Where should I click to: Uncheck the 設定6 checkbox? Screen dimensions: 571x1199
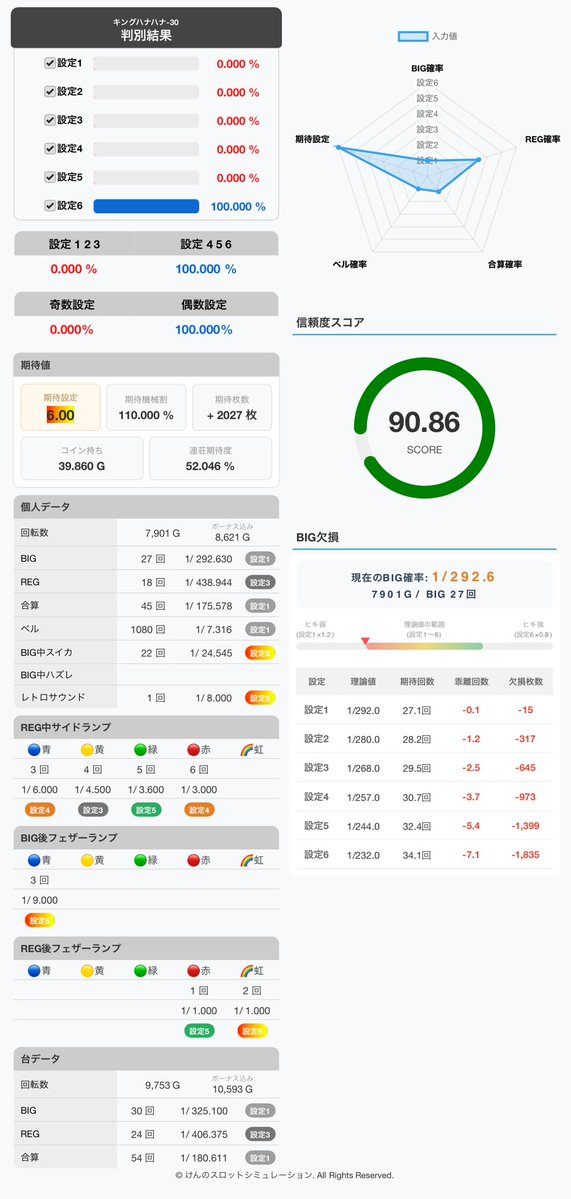click(50, 205)
